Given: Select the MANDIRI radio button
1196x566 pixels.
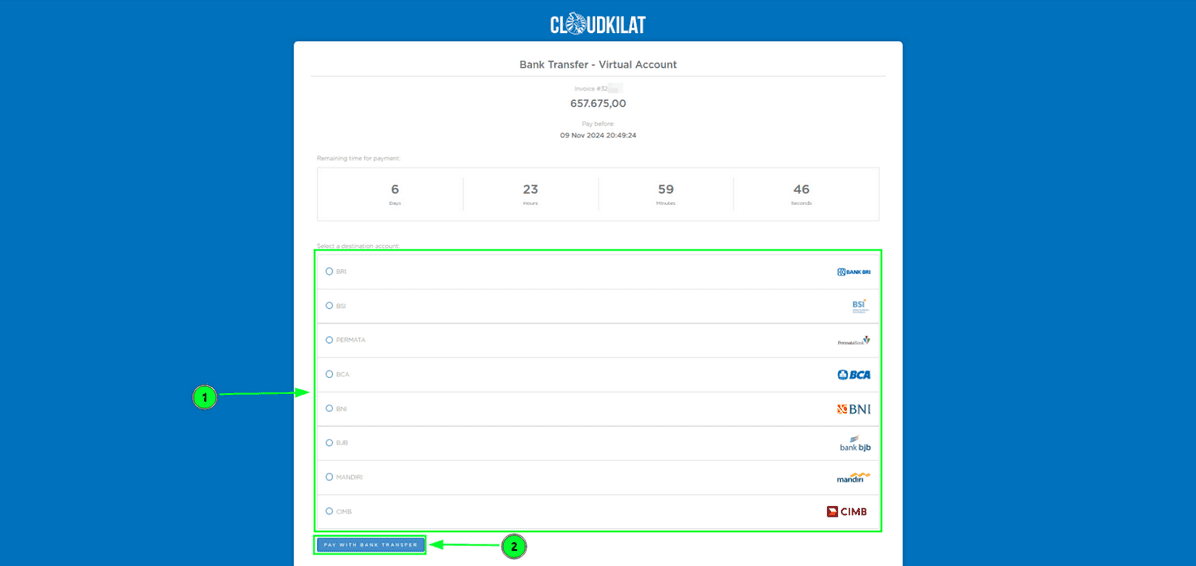Looking at the screenshot, I should tap(329, 477).
